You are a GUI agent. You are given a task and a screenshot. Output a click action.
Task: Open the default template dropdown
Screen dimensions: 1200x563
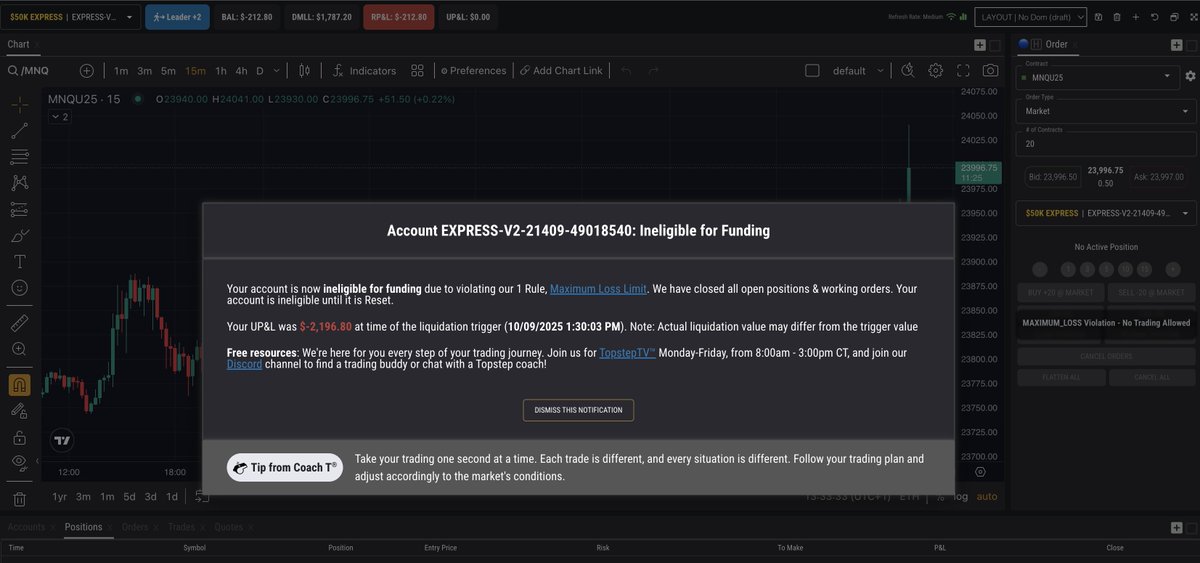[x=858, y=71]
